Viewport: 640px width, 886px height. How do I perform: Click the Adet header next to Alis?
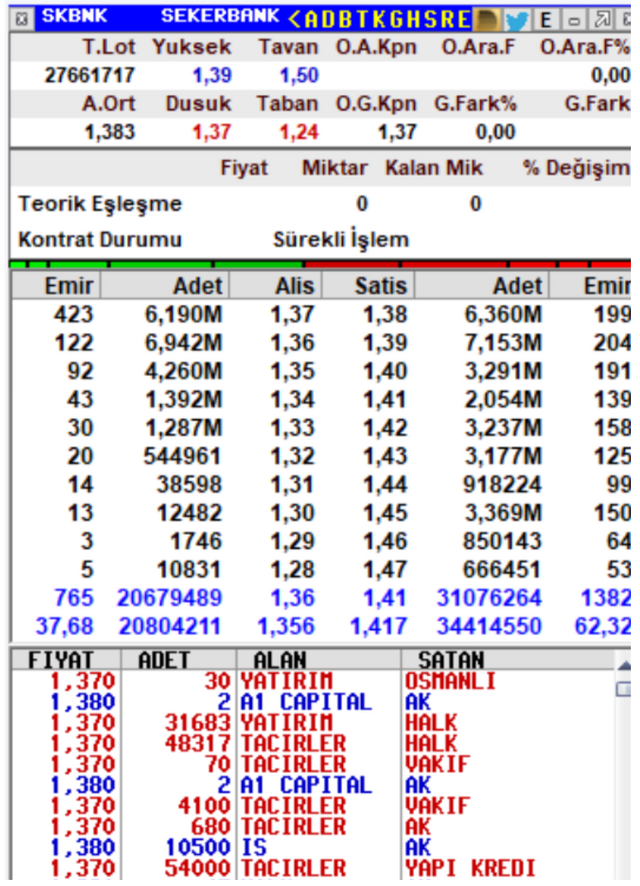pyautogui.click(x=165, y=285)
